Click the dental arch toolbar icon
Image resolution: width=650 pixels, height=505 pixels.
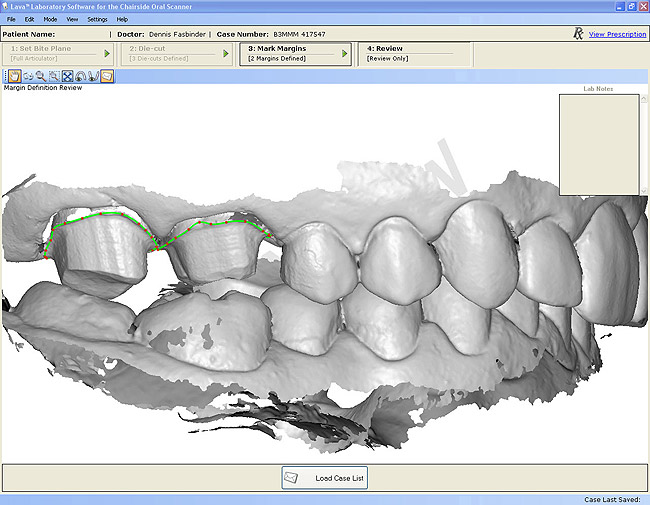tap(93, 76)
